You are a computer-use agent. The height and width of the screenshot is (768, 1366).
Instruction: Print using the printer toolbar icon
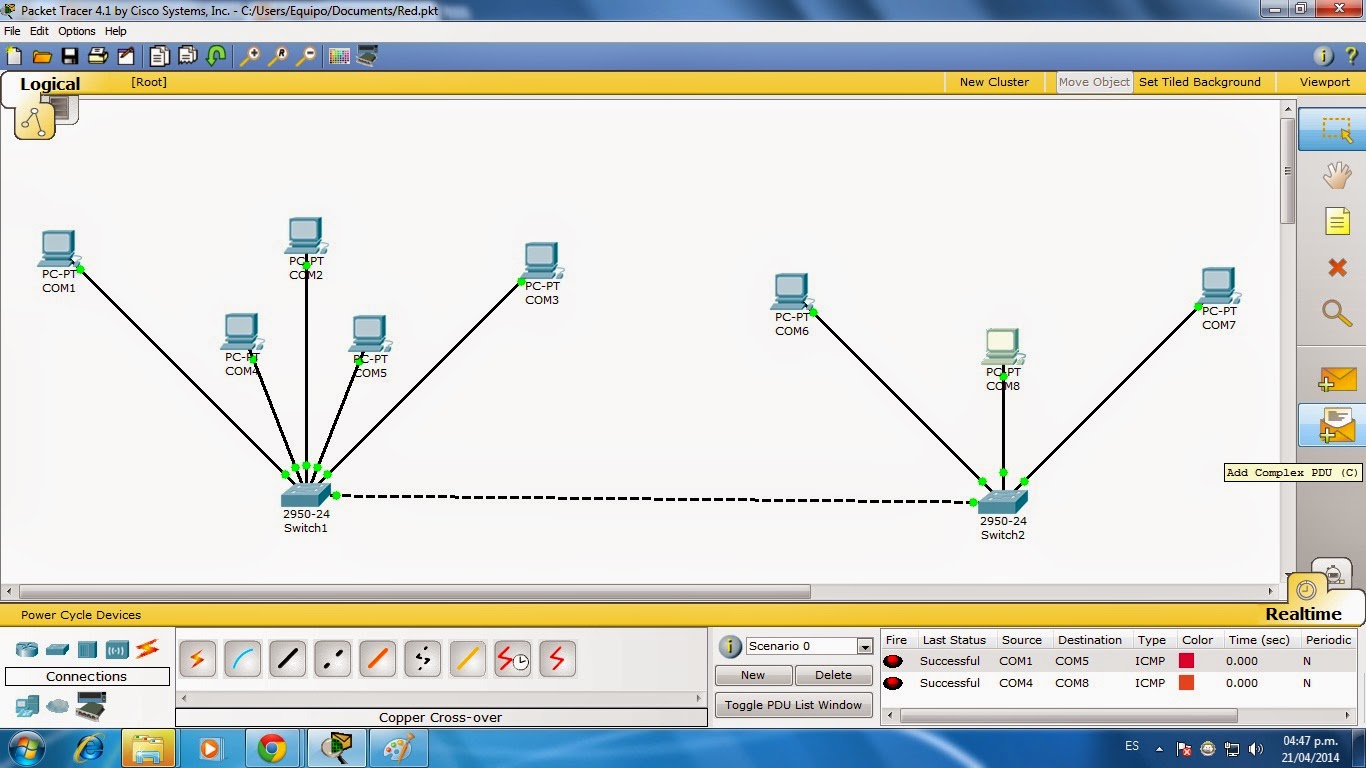click(x=98, y=56)
